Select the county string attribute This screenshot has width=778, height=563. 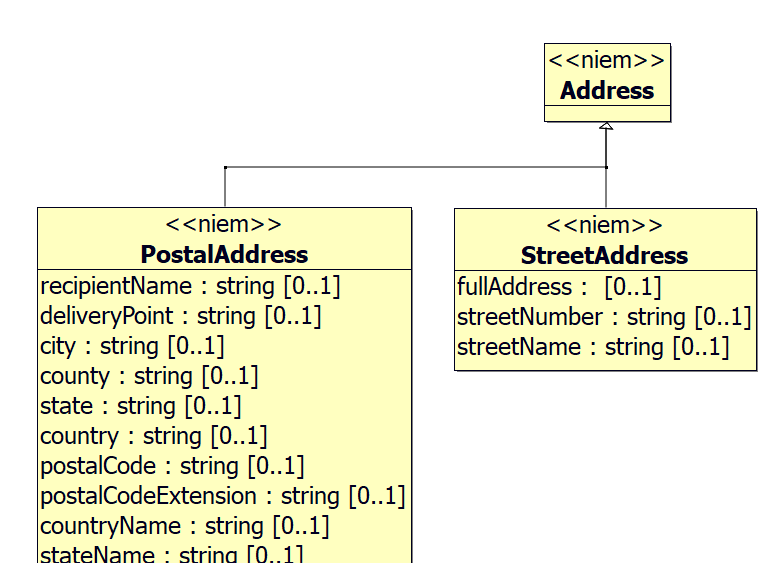coord(149,377)
